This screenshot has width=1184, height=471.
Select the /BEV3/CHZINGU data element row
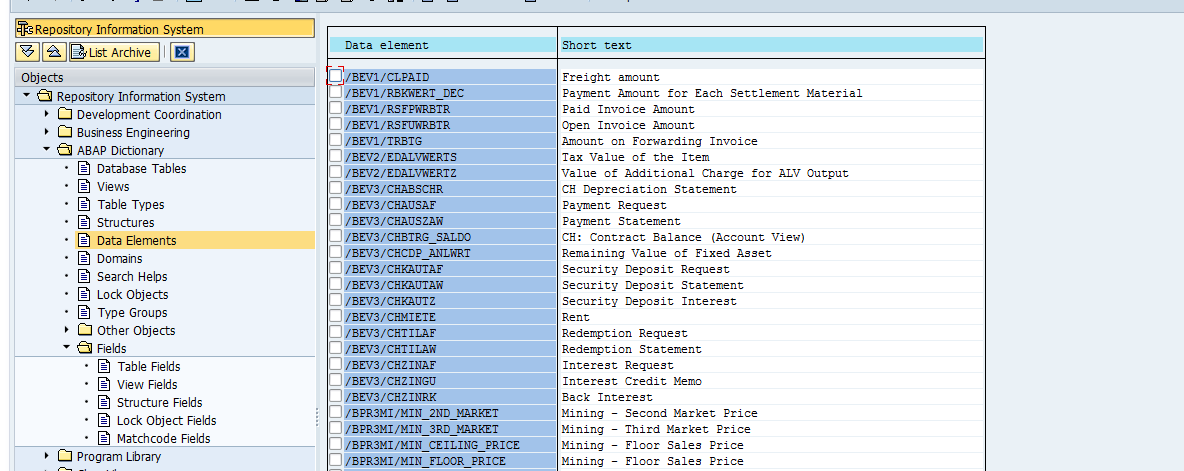point(393,381)
